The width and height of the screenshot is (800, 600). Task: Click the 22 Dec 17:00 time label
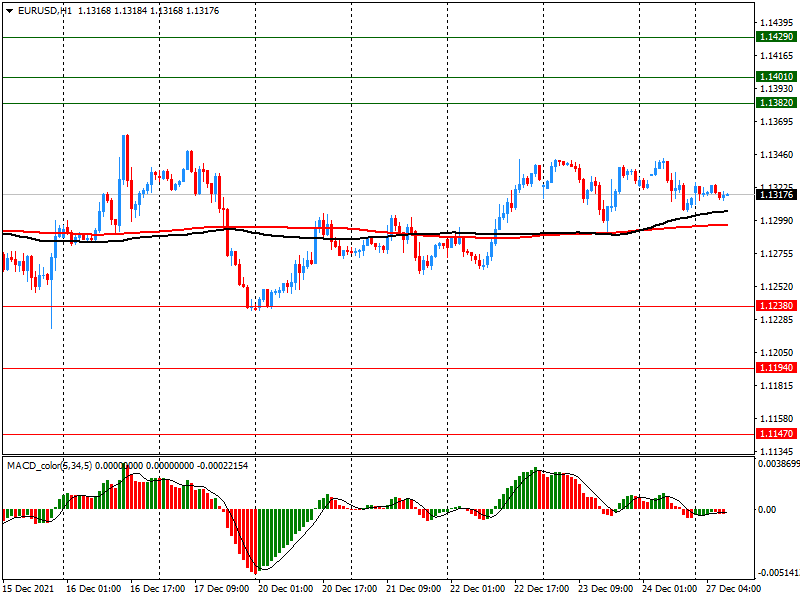tap(542, 589)
